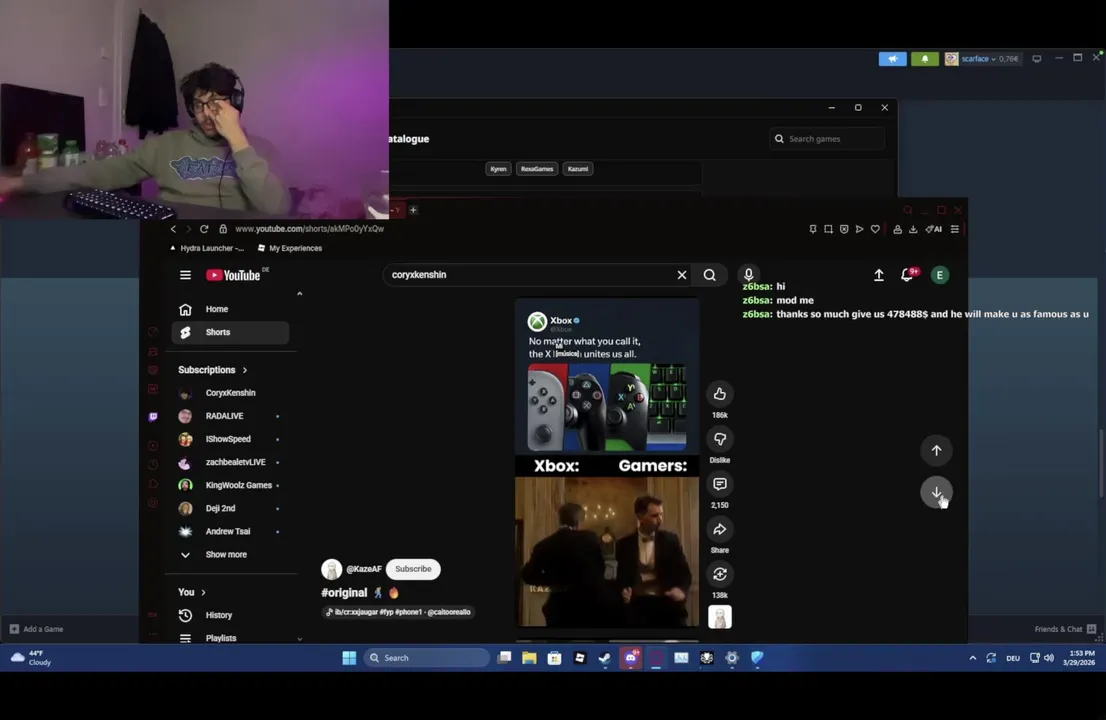Image resolution: width=1106 pixels, height=720 pixels.
Task: Open the @KazeAF channel link
Action: click(364, 569)
